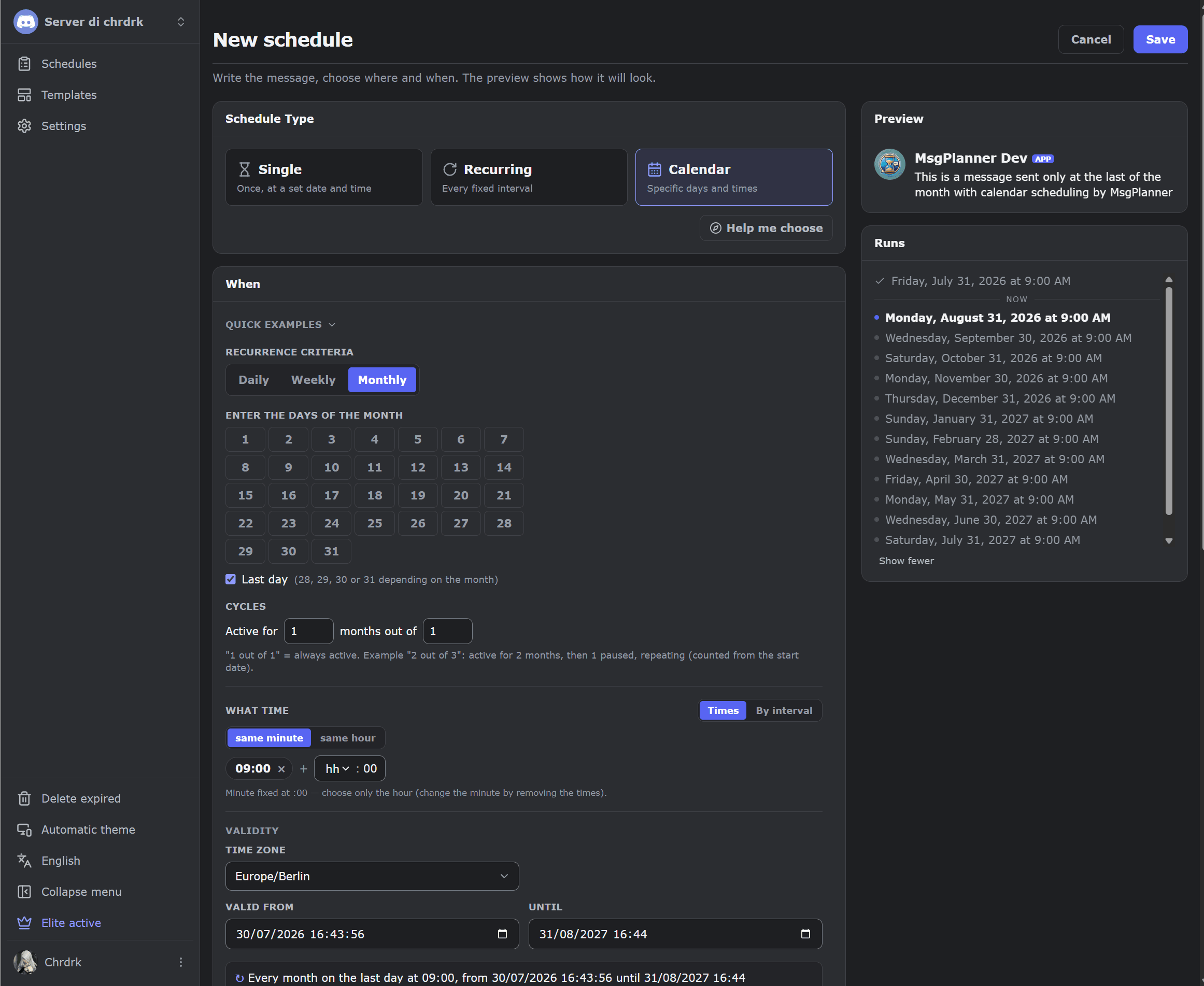The height and width of the screenshot is (986, 1204).
Task: Open the hh hour dropdown
Action: coord(337,768)
